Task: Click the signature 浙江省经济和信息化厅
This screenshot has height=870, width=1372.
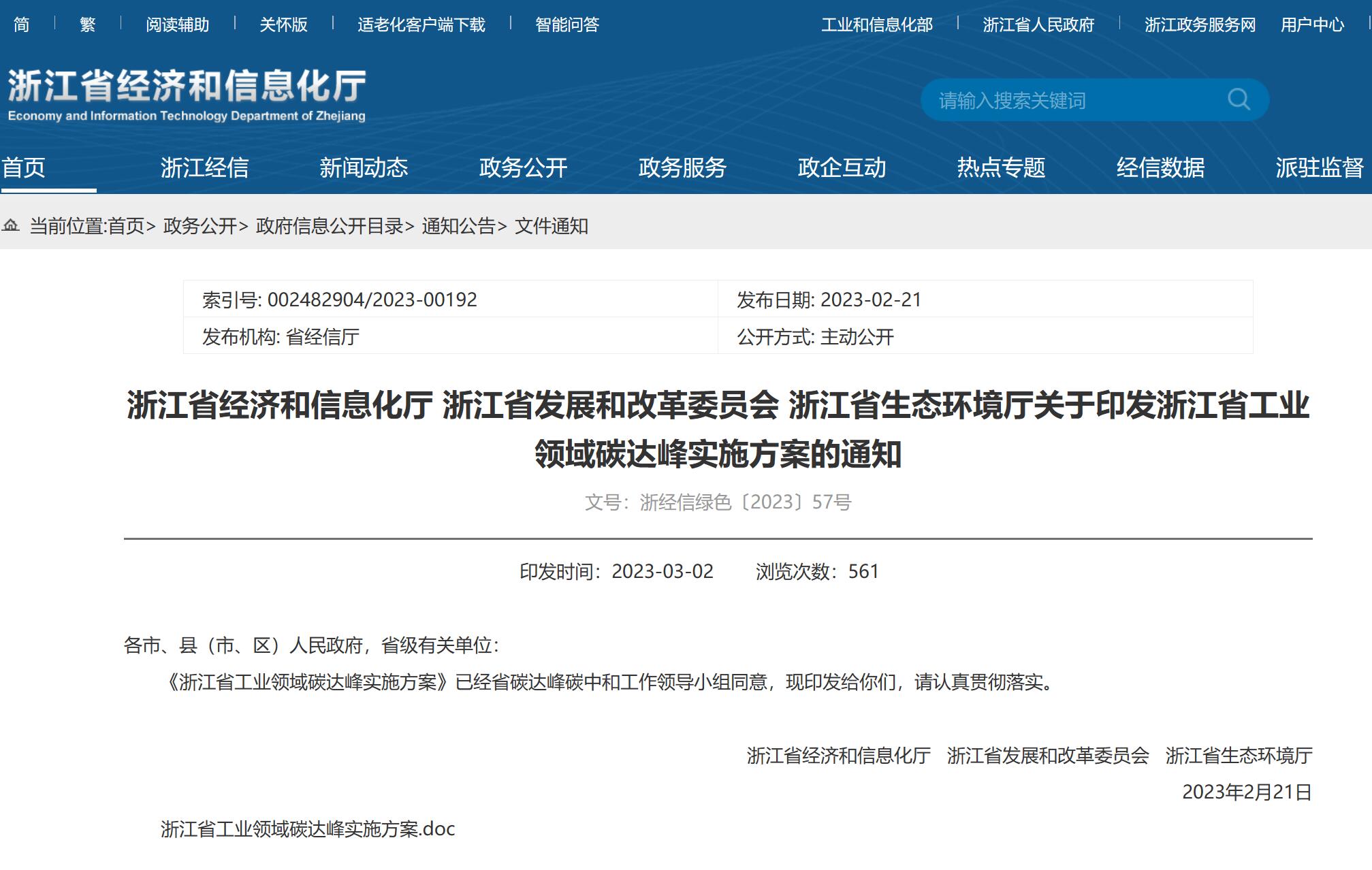Action: (838, 755)
